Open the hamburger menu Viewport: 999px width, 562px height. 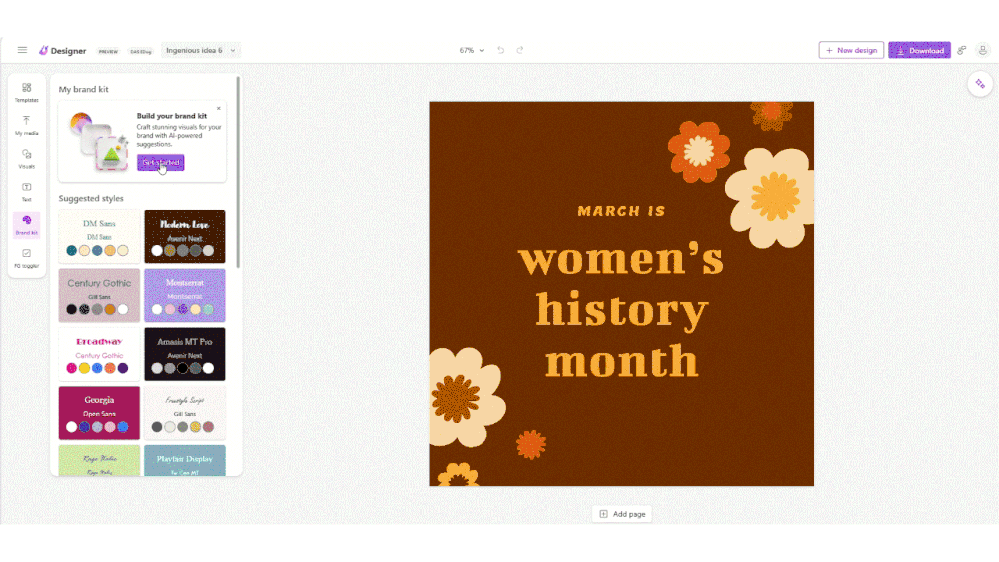coord(22,50)
